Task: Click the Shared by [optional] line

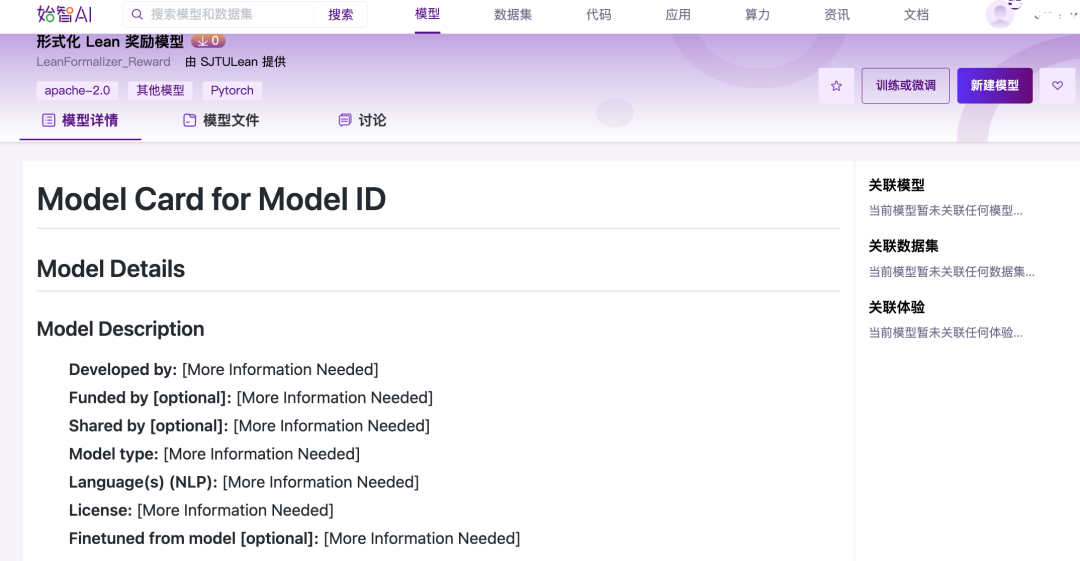Action: [x=249, y=426]
